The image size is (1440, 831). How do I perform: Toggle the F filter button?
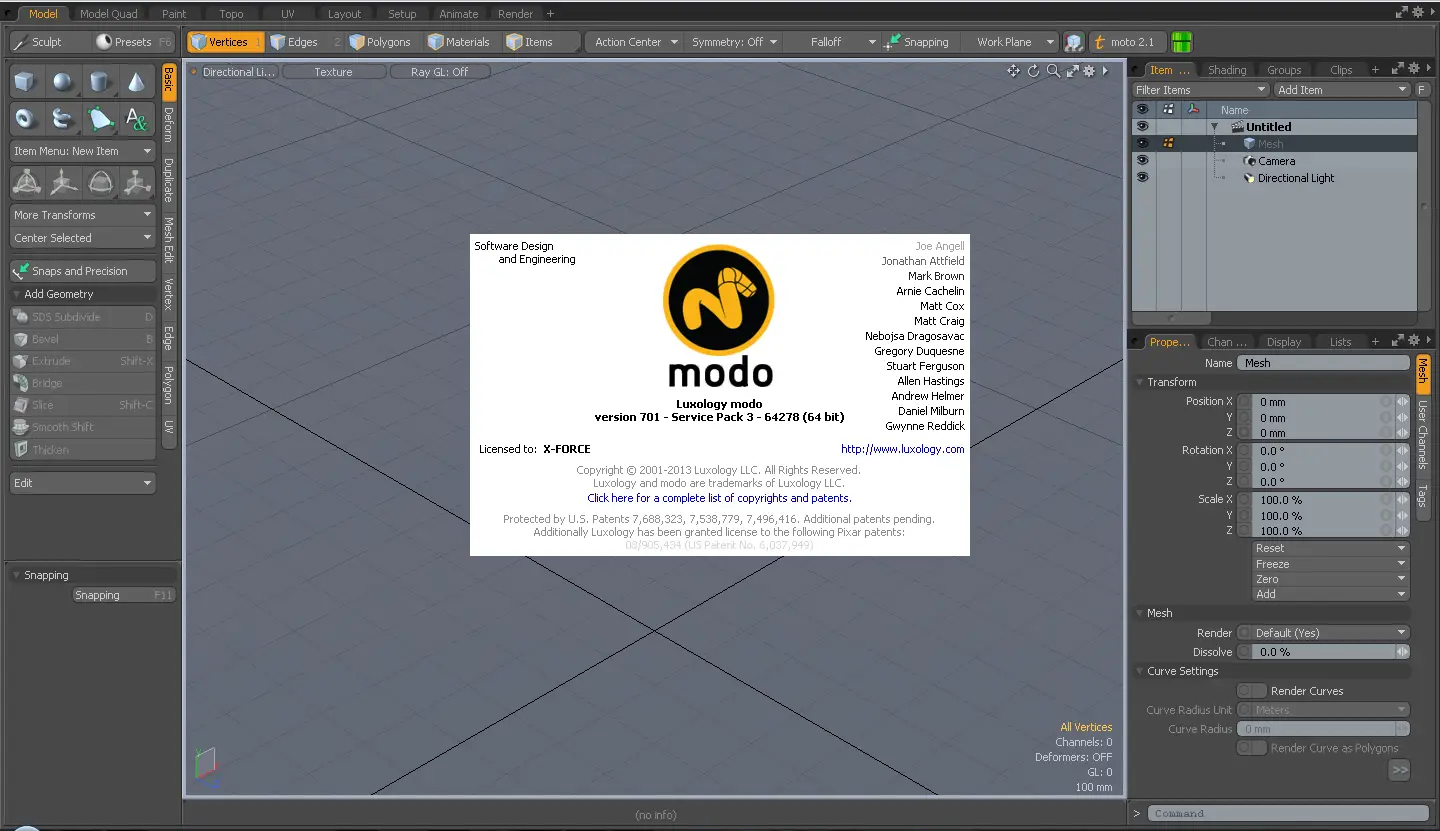(1422, 90)
